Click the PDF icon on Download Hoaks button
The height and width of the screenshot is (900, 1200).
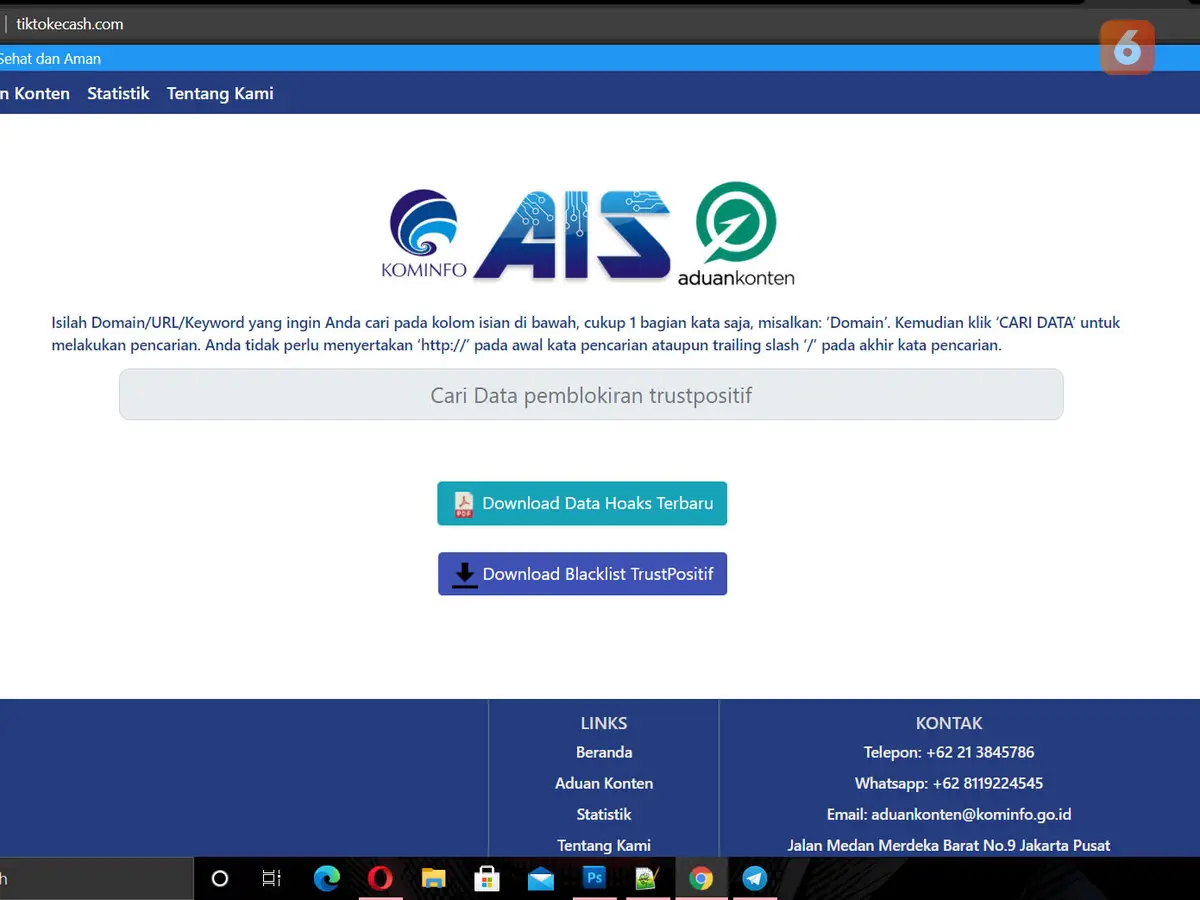point(463,504)
